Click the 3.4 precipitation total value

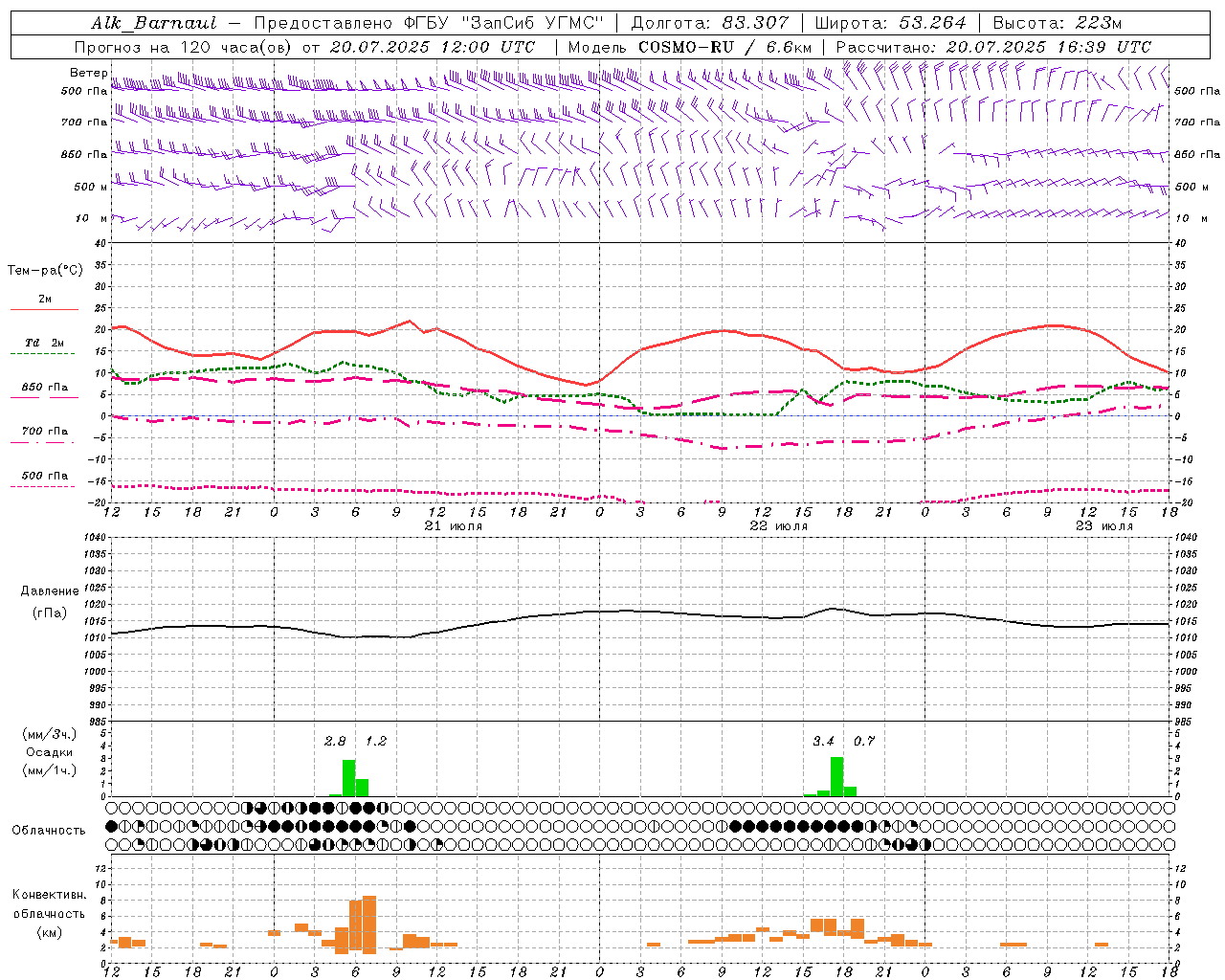click(x=824, y=742)
